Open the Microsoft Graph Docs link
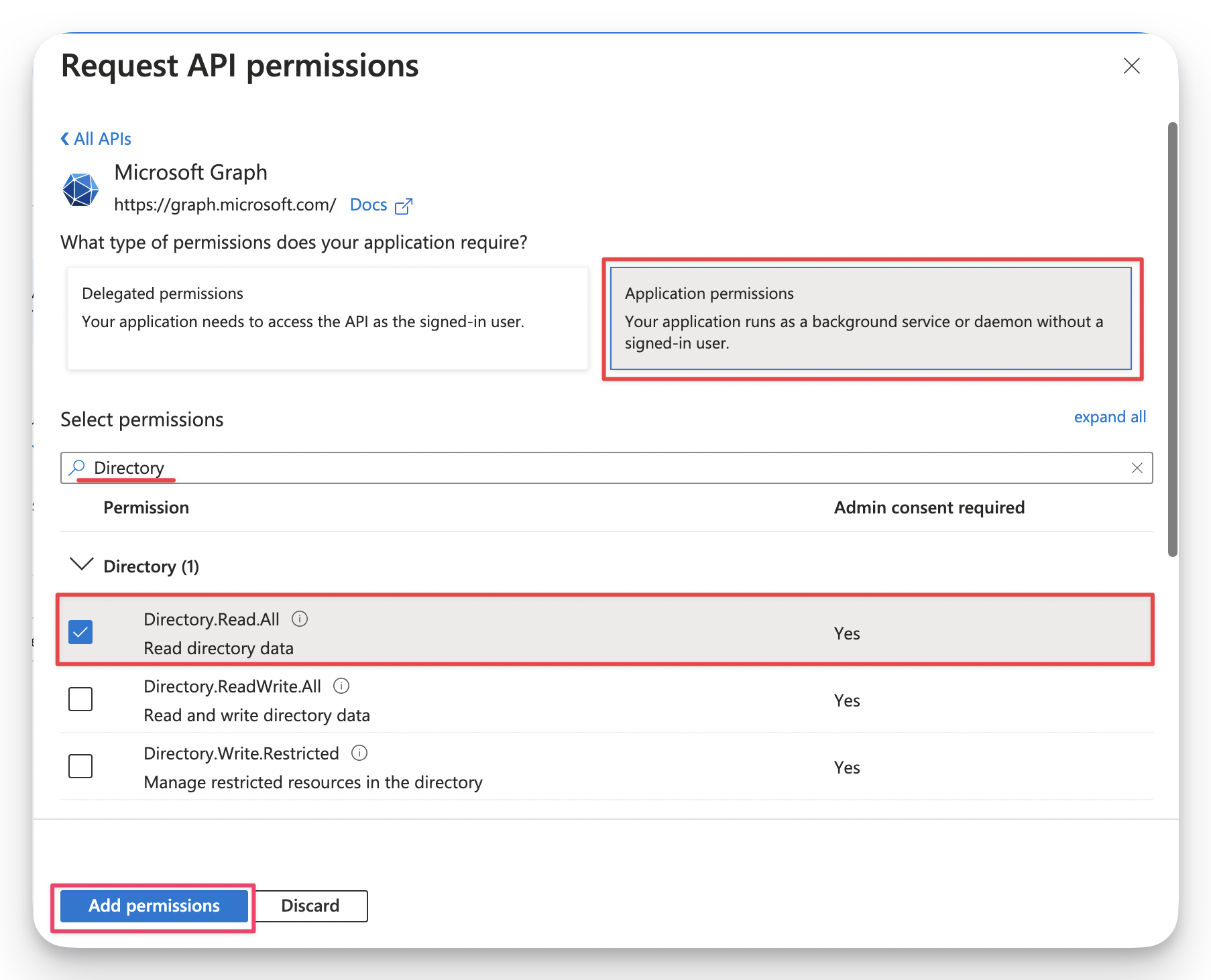The width and height of the screenshot is (1211, 980). [x=368, y=204]
